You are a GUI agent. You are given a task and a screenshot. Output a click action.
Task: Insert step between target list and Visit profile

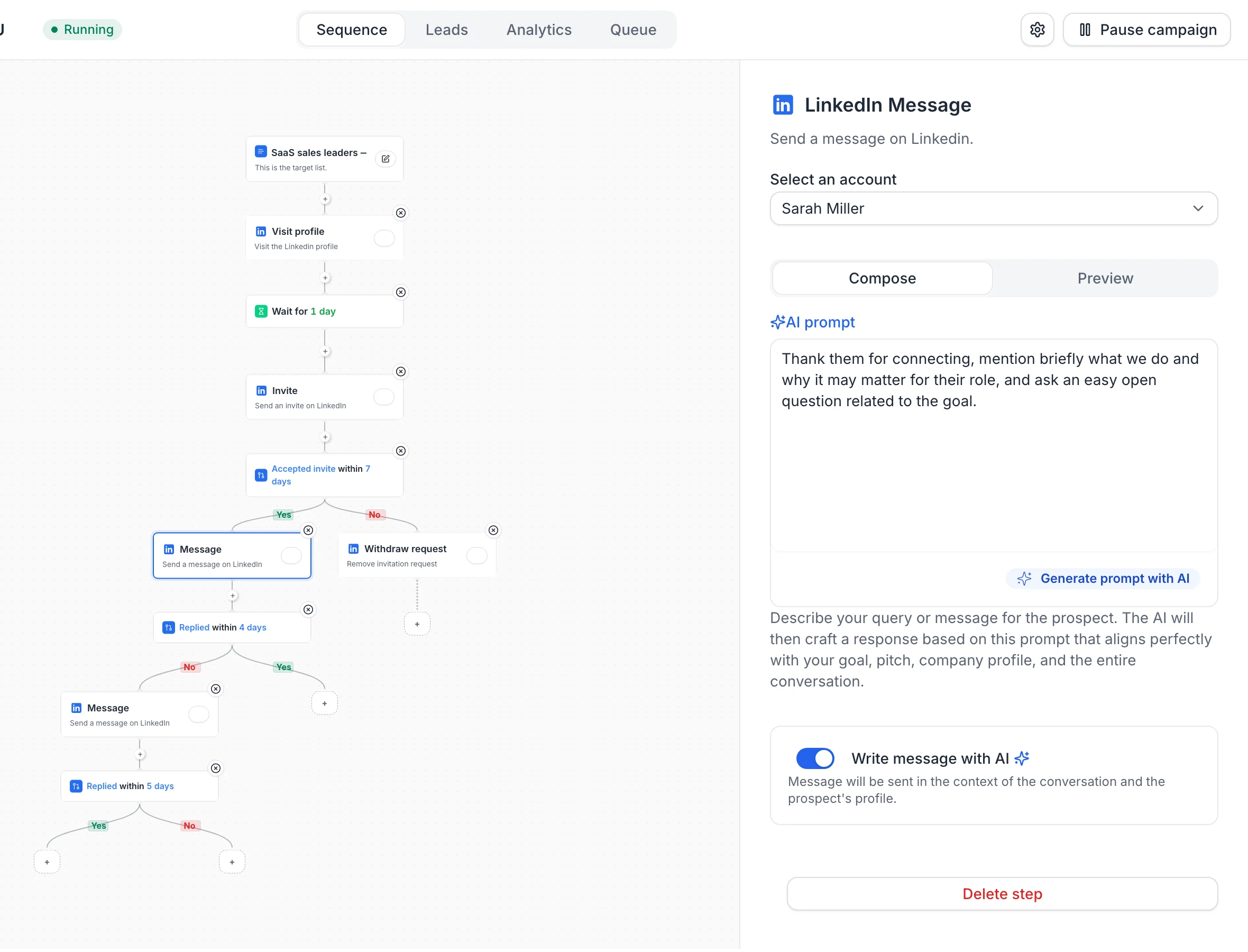tap(325, 199)
